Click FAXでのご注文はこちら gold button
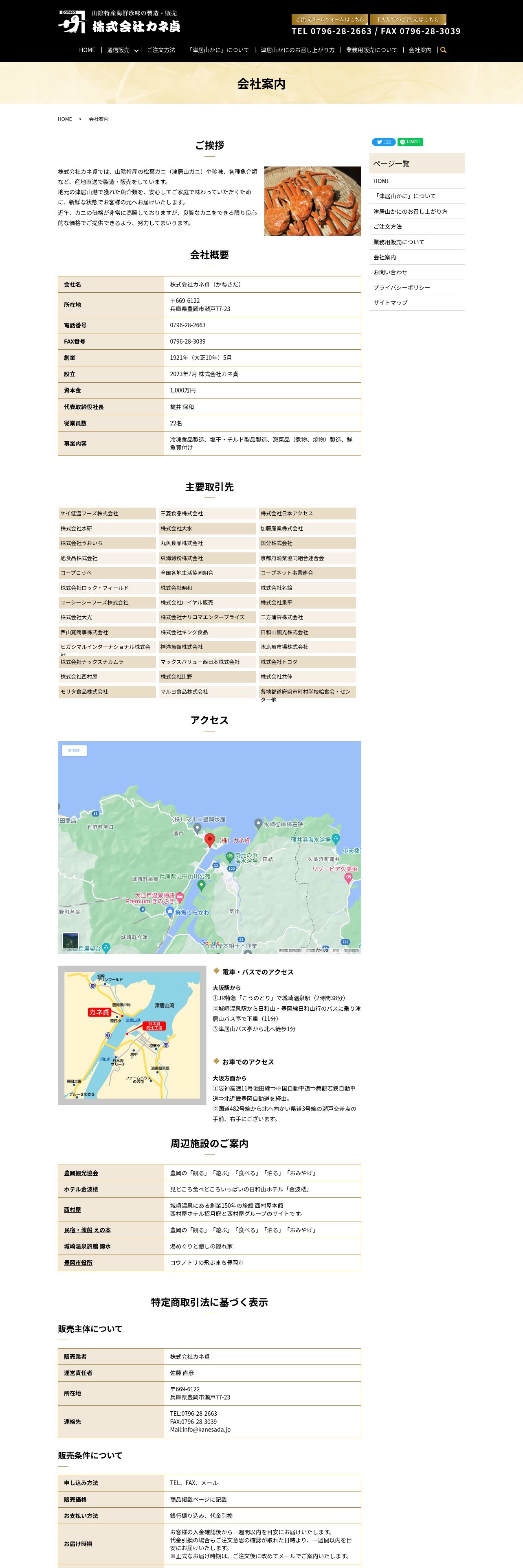The height and width of the screenshot is (1568, 523). (x=408, y=20)
